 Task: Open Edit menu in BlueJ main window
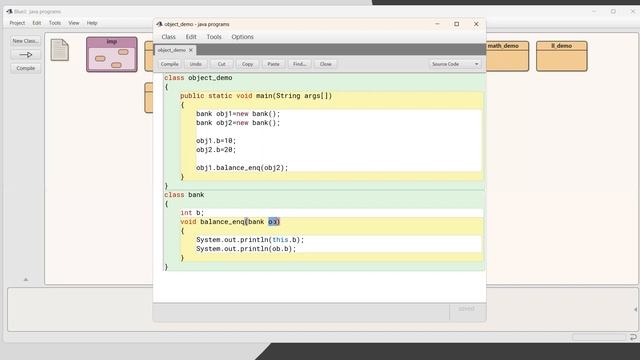pyautogui.click(x=37, y=23)
